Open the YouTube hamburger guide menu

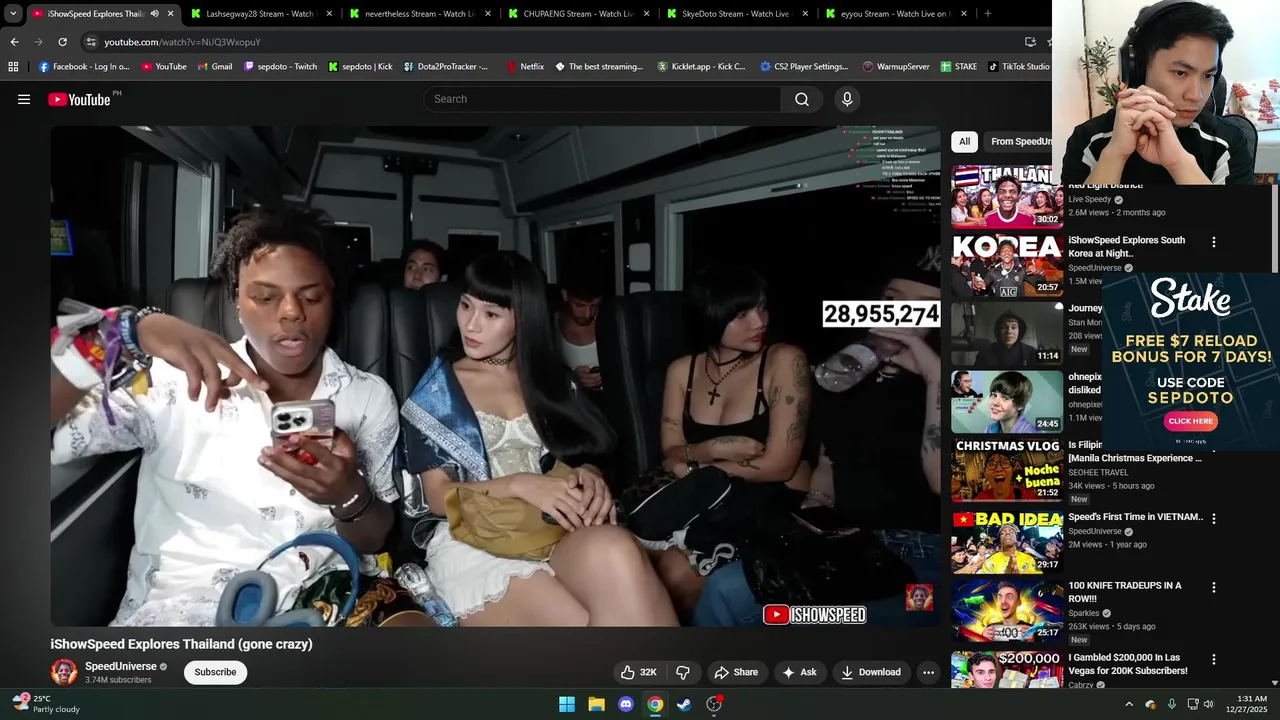click(x=24, y=99)
